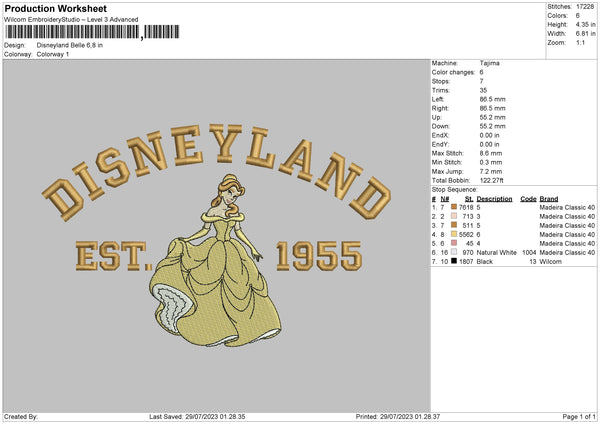Click the Code column header
The image size is (600, 424).
coord(528,198)
